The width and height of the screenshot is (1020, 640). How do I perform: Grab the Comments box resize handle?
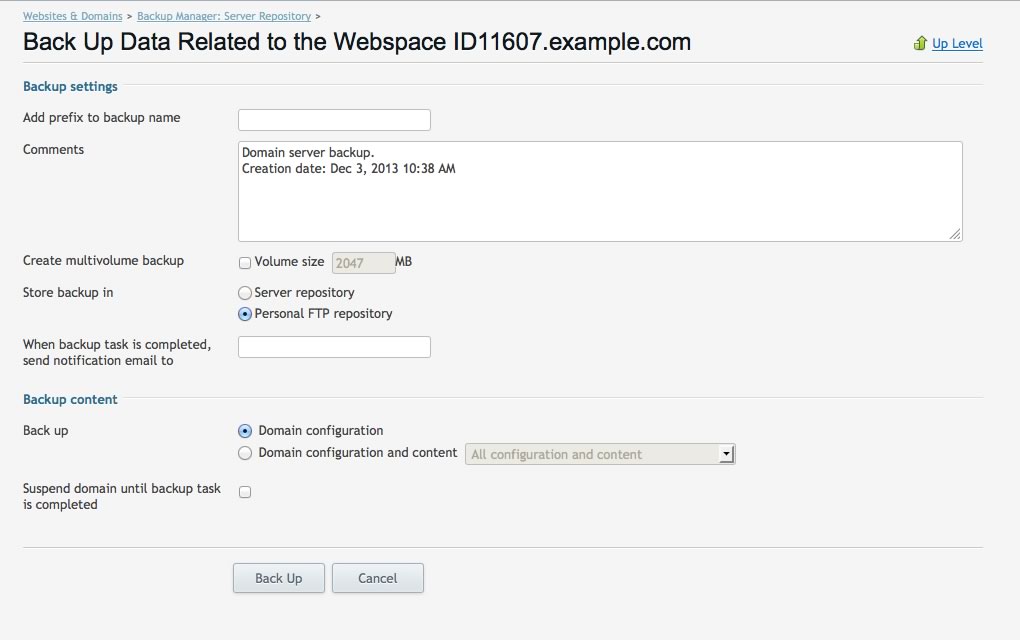click(x=955, y=234)
